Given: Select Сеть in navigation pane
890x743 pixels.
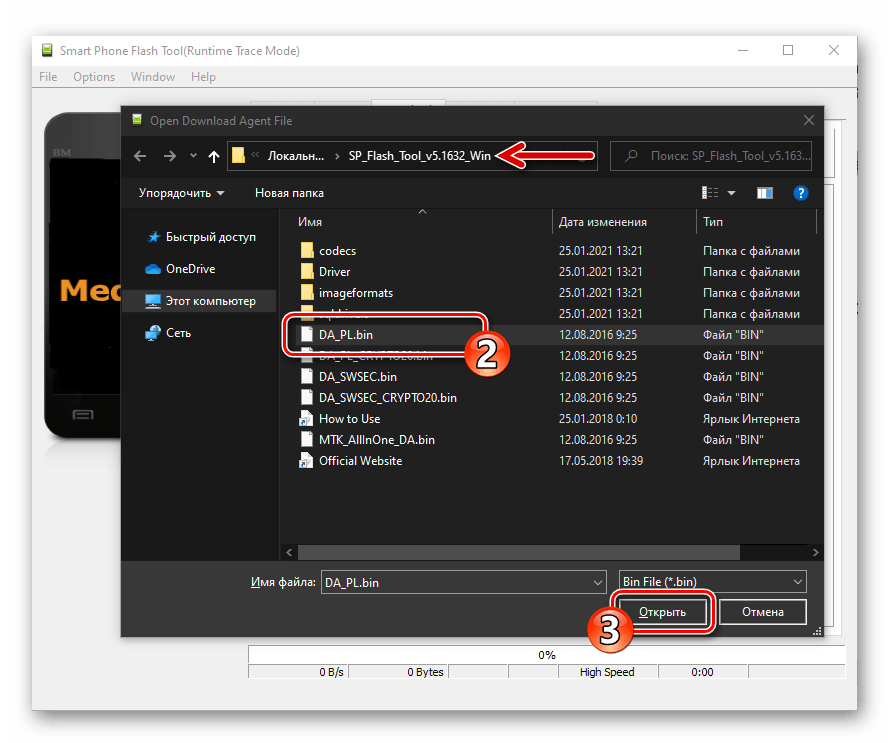Looking at the screenshot, I should [x=168, y=333].
